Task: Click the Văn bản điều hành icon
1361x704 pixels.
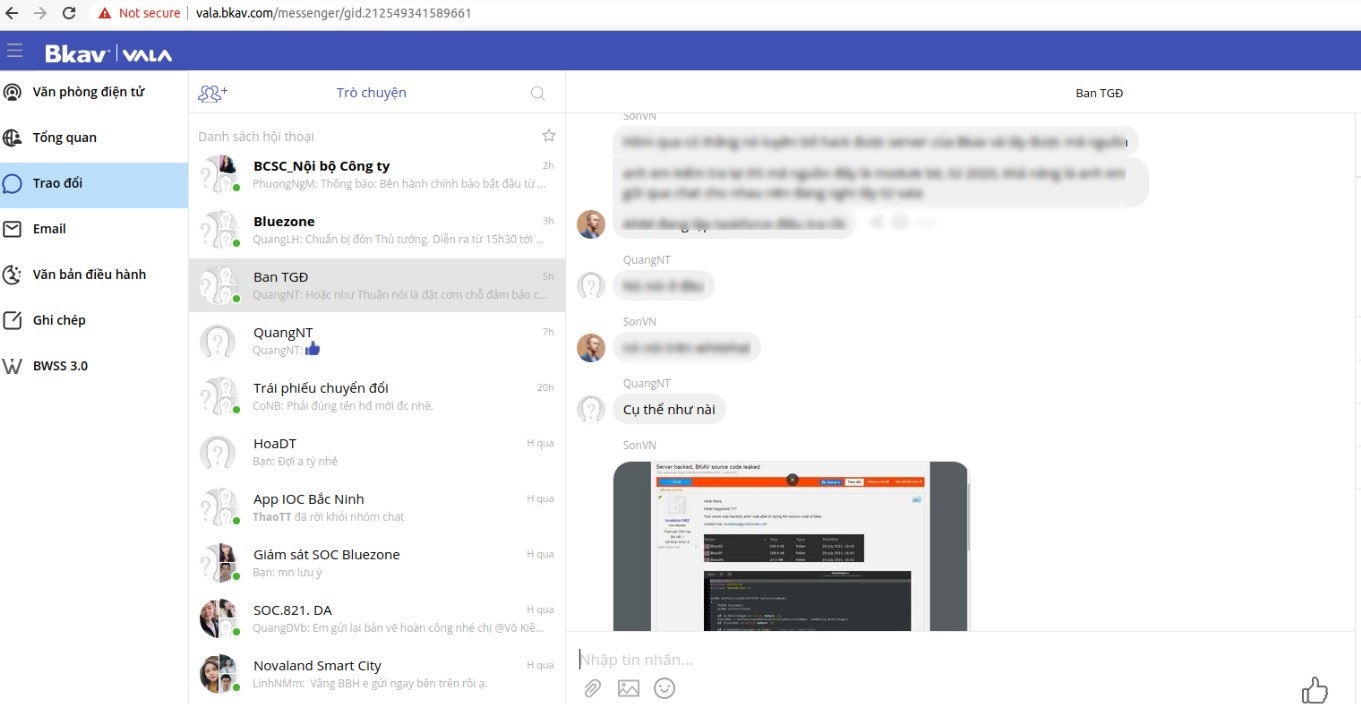Action: click(x=12, y=275)
